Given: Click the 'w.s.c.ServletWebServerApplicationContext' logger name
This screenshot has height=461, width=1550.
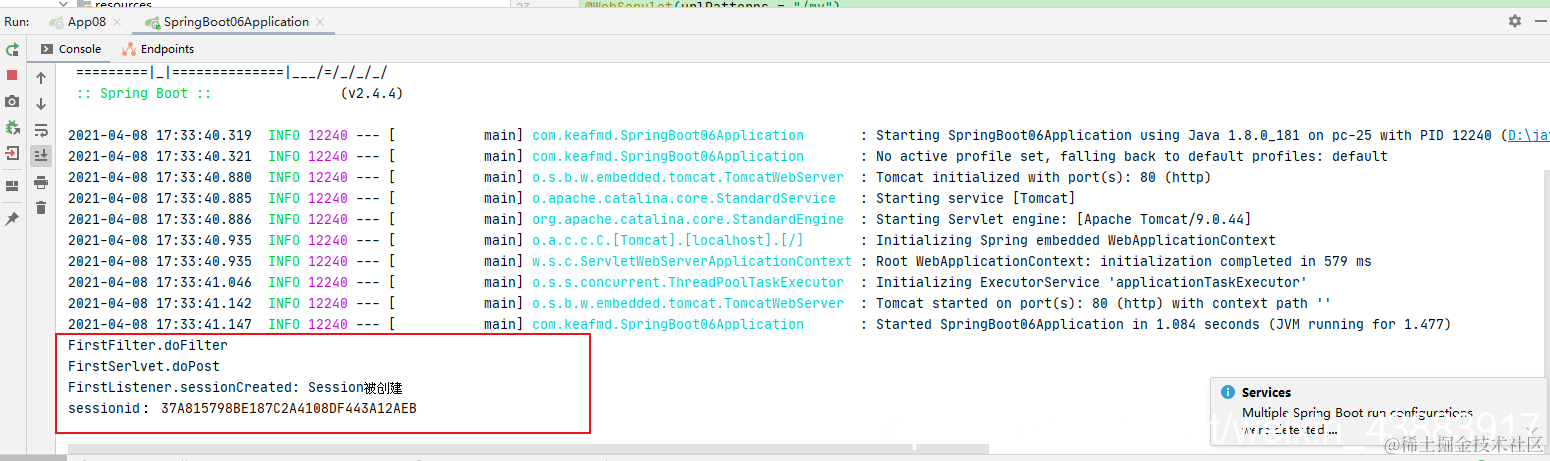Looking at the screenshot, I should pyautogui.click(x=691, y=261).
